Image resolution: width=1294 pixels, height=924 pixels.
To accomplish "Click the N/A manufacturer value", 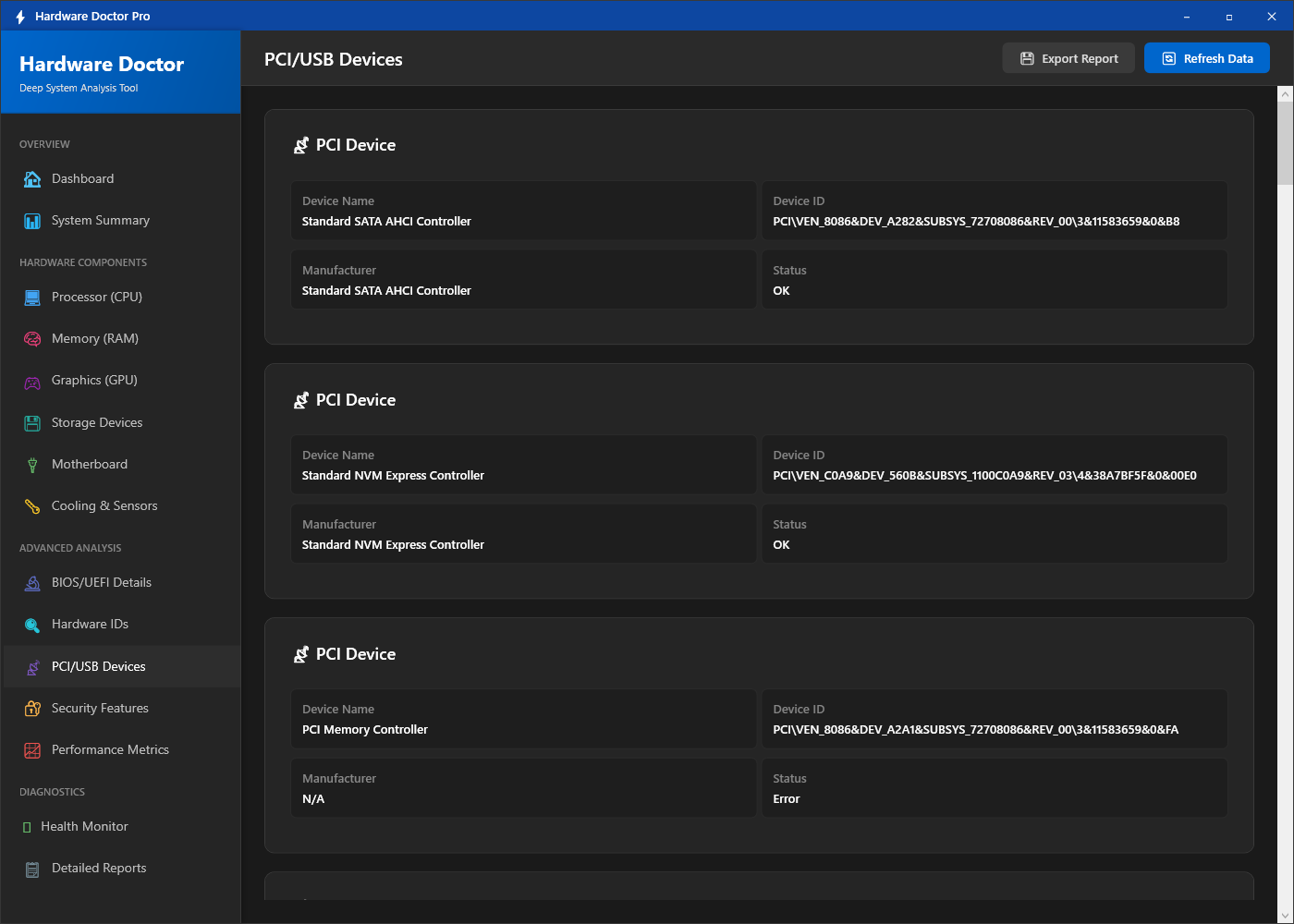I will pos(313,799).
